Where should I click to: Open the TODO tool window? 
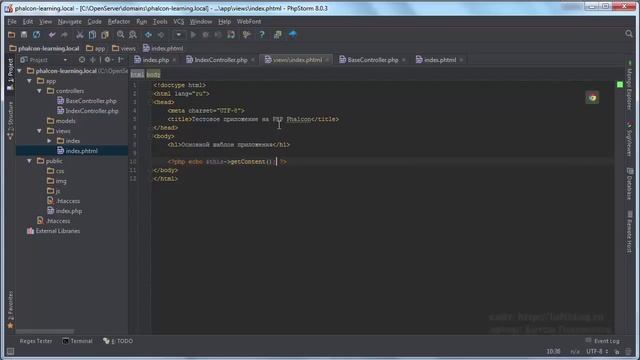[x=118, y=341]
